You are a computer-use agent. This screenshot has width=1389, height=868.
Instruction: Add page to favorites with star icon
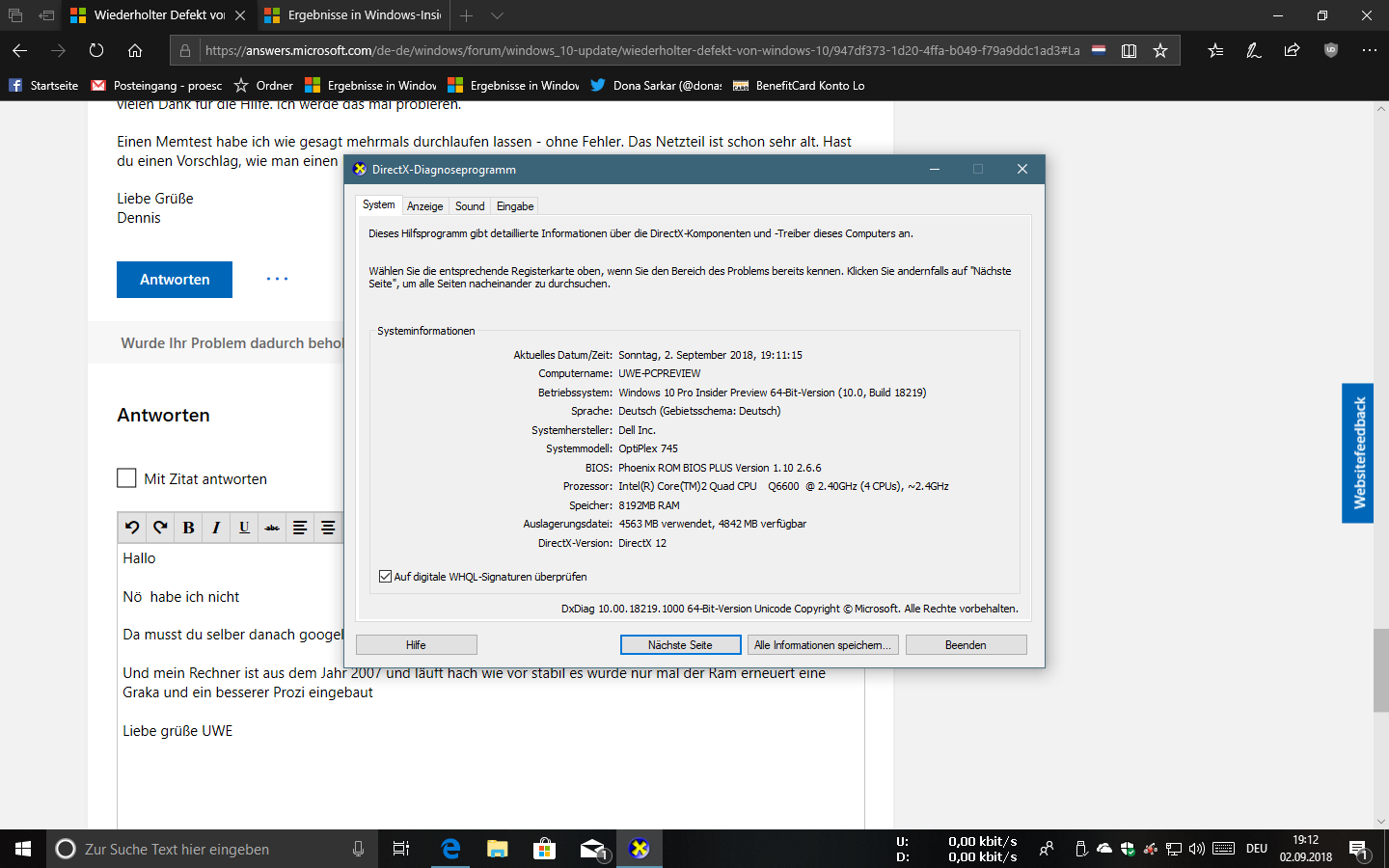click(1160, 50)
